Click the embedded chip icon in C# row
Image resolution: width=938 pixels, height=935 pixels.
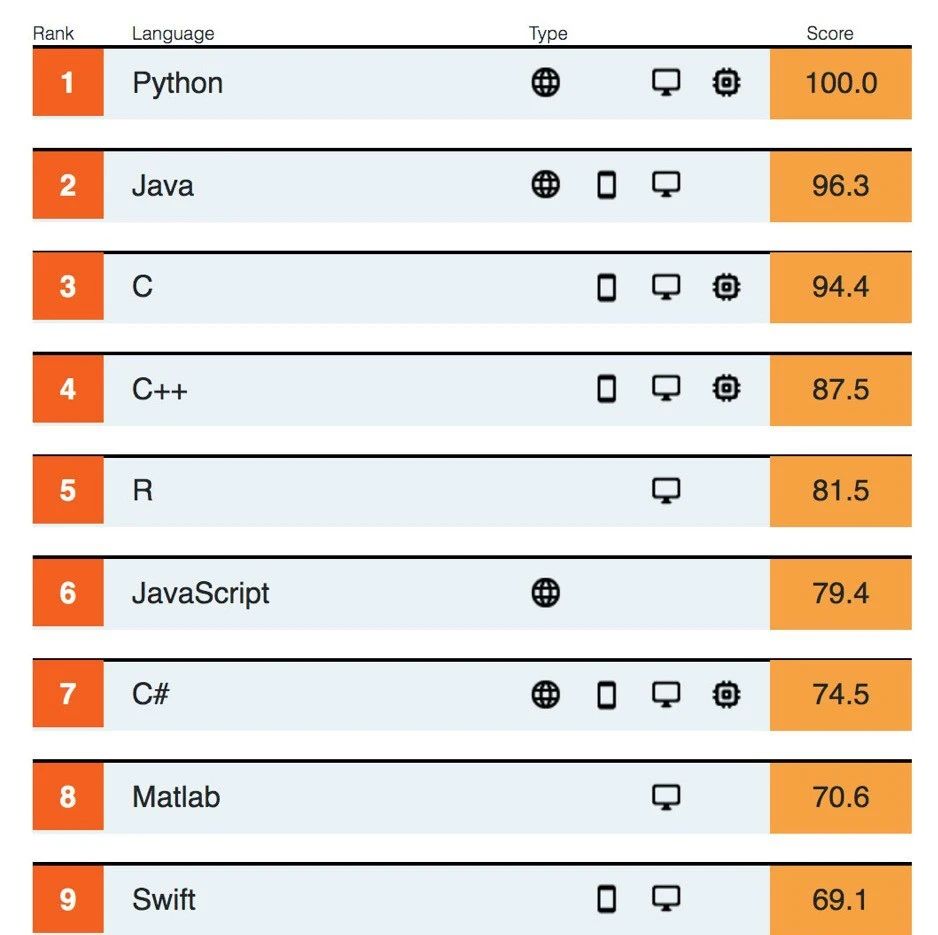726,695
